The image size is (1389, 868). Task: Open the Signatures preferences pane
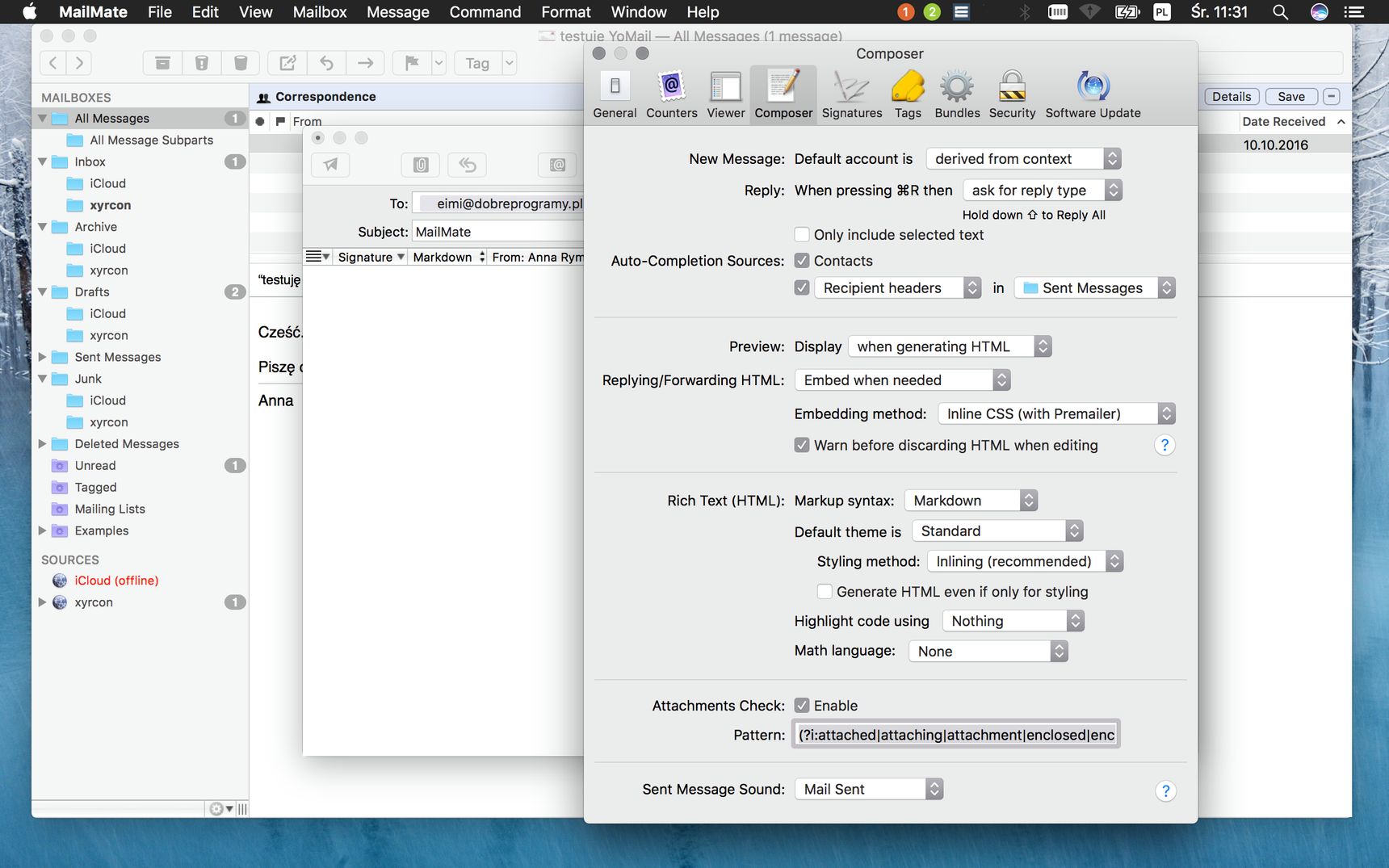pyautogui.click(x=852, y=94)
